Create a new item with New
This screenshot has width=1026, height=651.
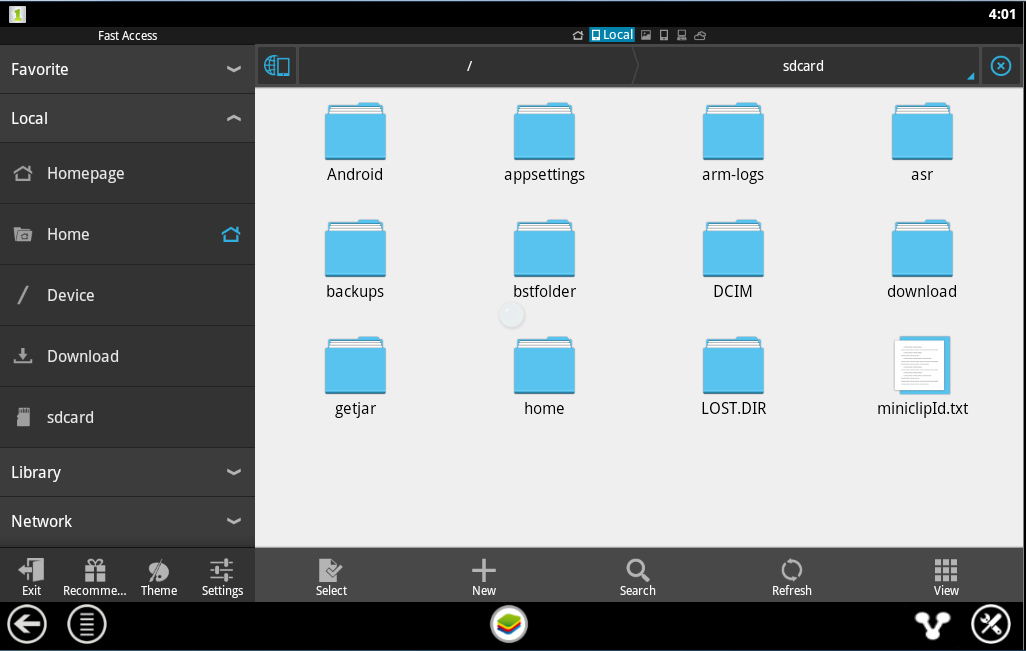point(484,577)
